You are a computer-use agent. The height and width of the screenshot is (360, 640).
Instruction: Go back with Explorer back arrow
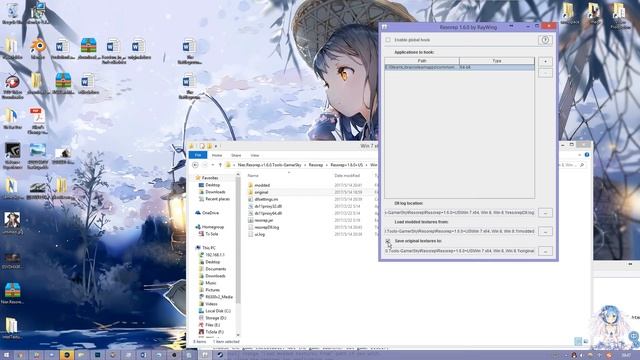click(195, 165)
